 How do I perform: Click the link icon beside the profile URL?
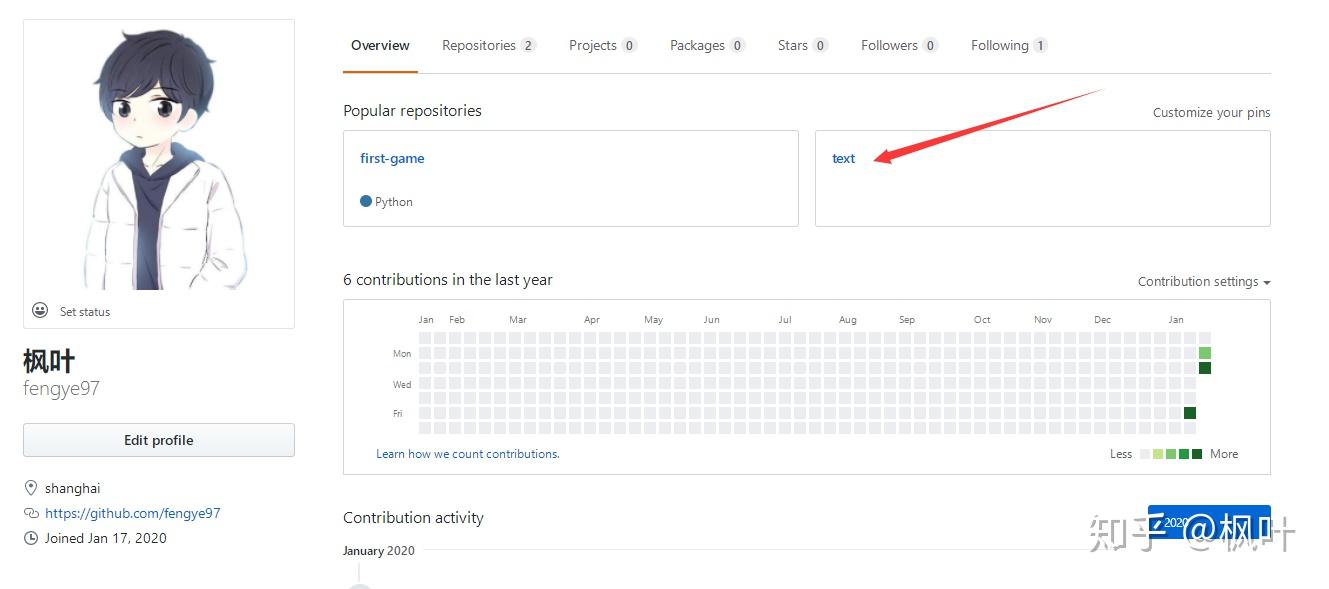30,514
